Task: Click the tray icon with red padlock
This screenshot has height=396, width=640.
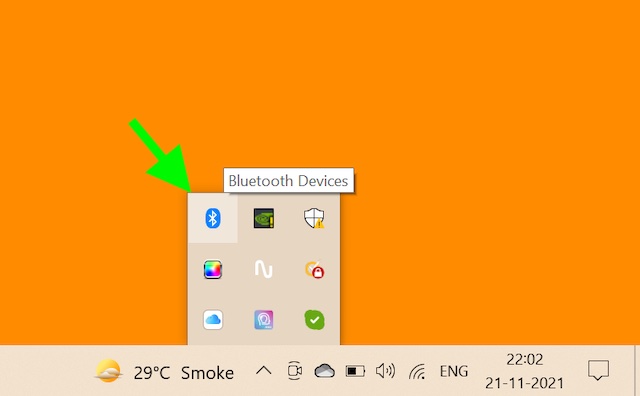Action: point(314,269)
